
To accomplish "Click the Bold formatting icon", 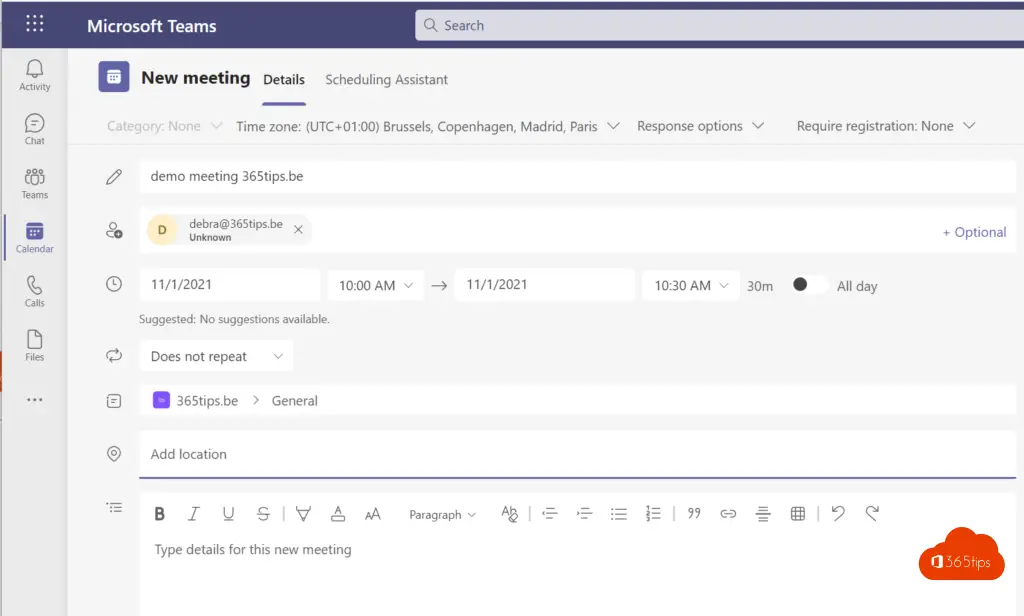I will point(159,514).
